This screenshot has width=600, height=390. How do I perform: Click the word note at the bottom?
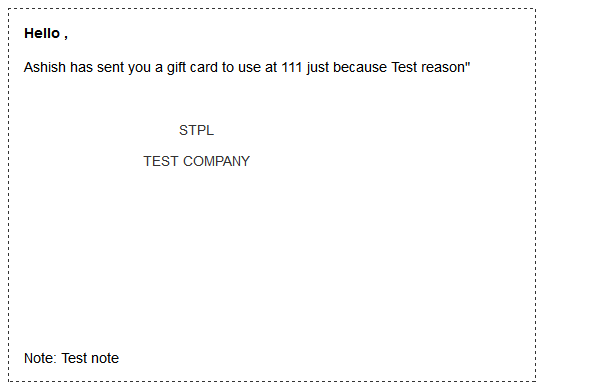pyautogui.click(x=104, y=358)
